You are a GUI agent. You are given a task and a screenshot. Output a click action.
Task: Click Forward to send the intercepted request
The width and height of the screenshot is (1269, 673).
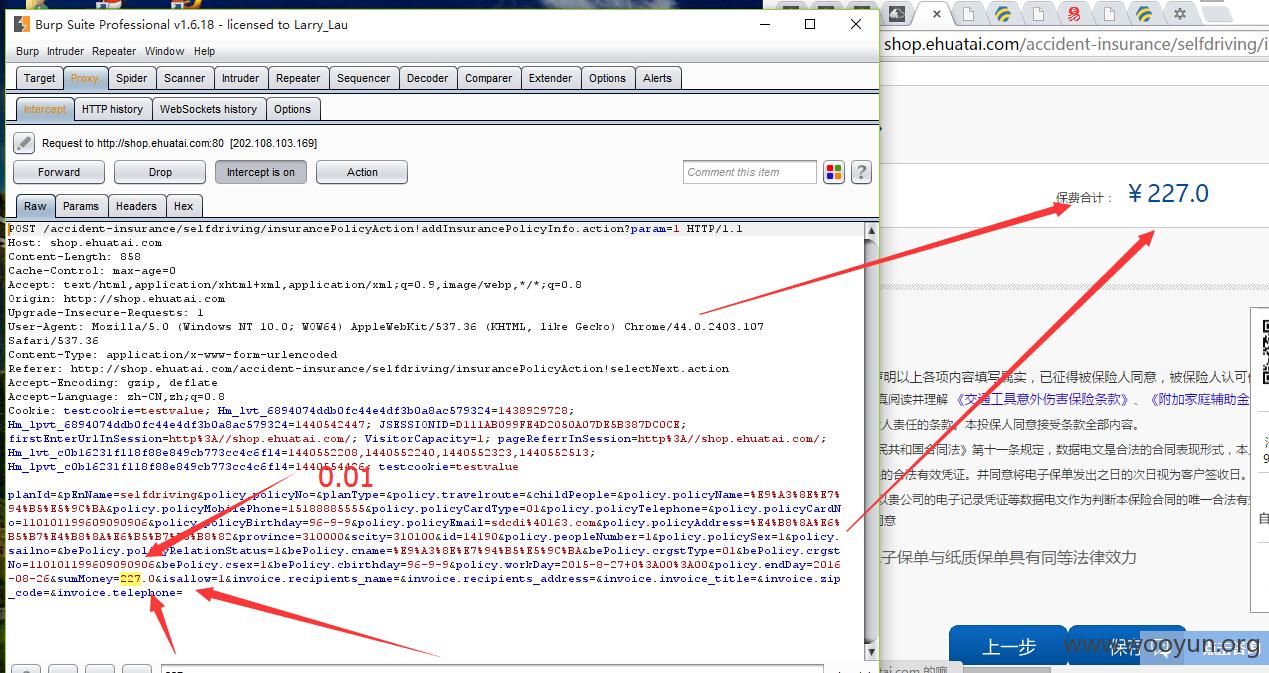59,172
